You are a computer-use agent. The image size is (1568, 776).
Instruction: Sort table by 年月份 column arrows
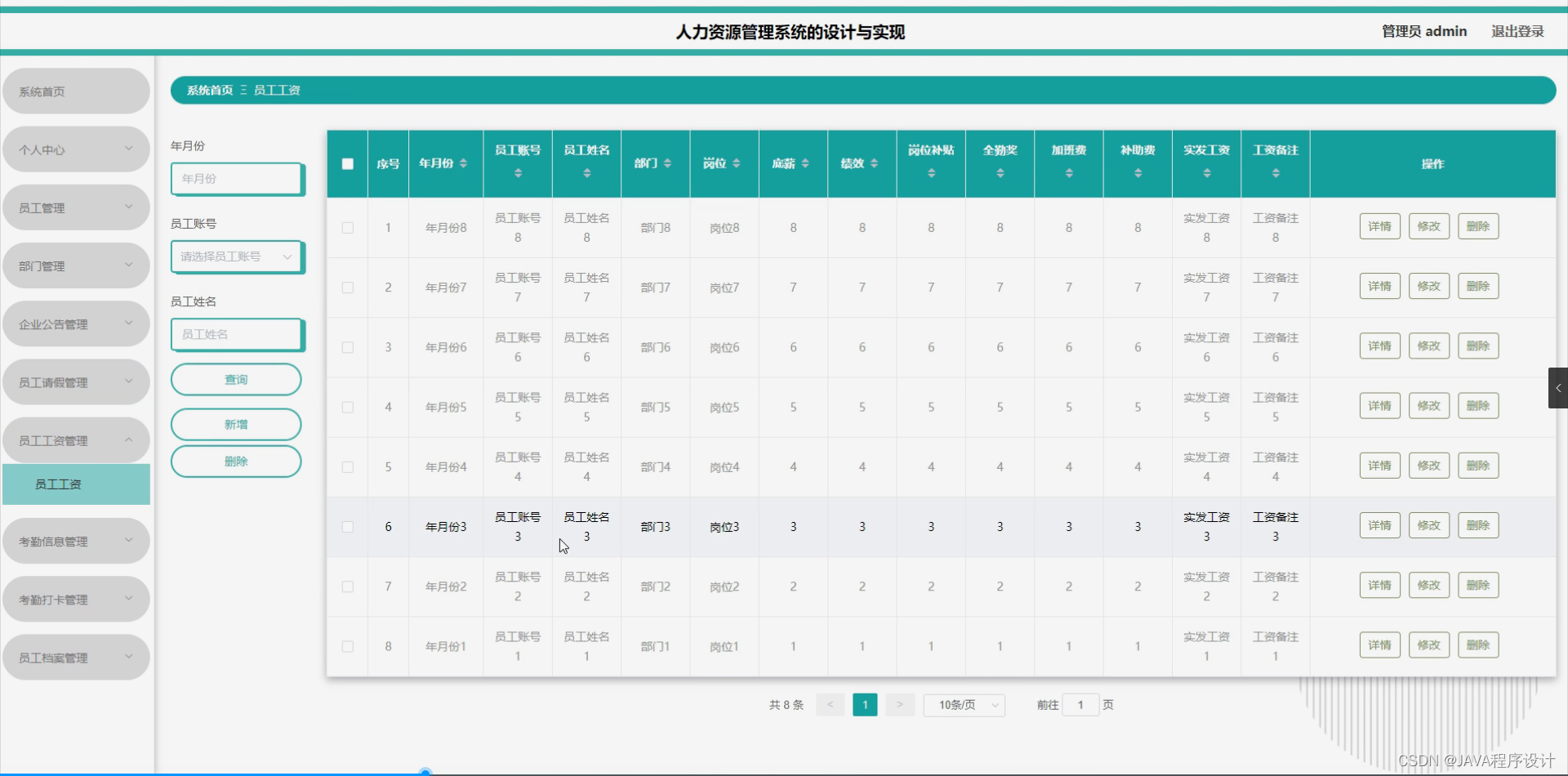pyautogui.click(x=463, y=163)
